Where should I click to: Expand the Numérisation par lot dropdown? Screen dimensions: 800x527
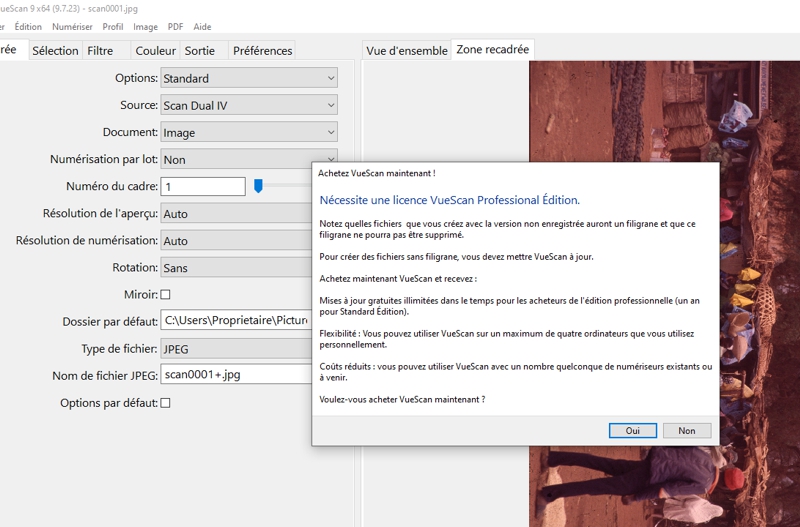click(x=249, y=157)
